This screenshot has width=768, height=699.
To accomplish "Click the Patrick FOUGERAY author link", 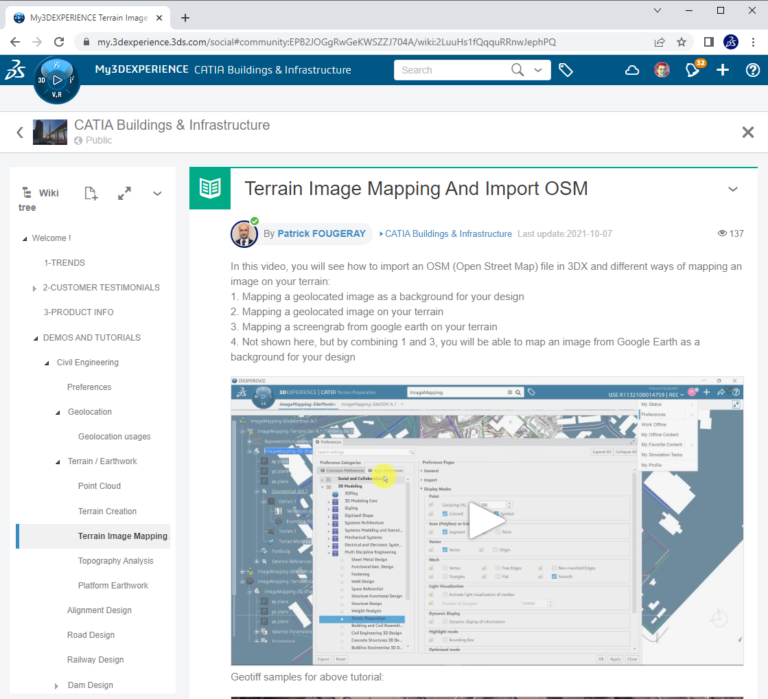I will click(321, 233).
